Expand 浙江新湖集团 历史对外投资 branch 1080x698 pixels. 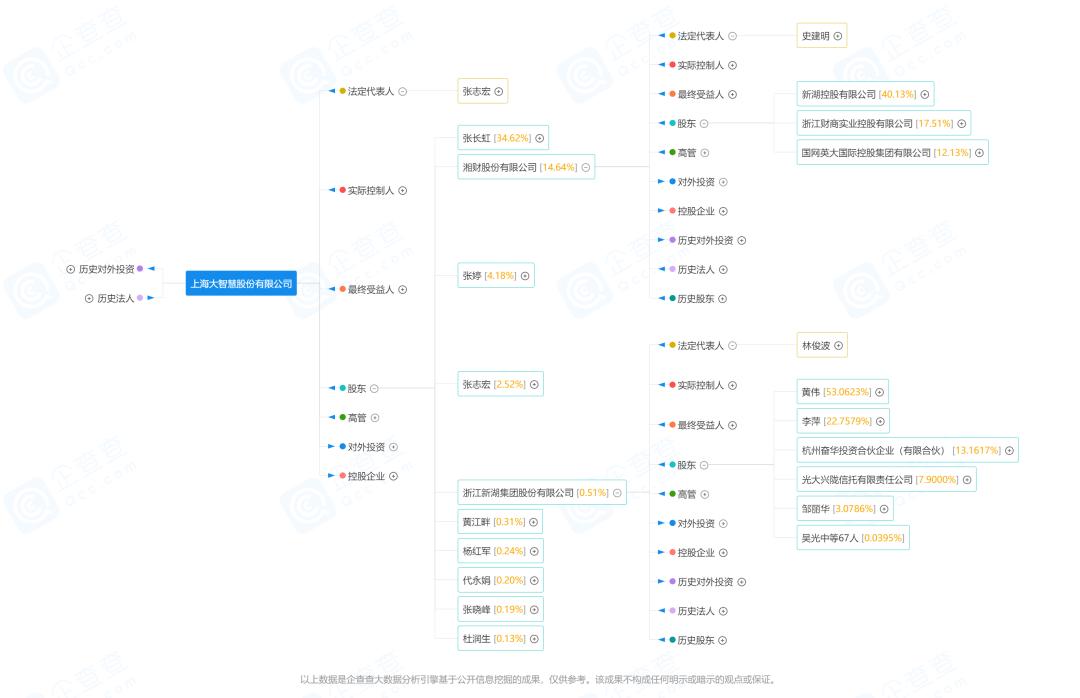(742, 582)
